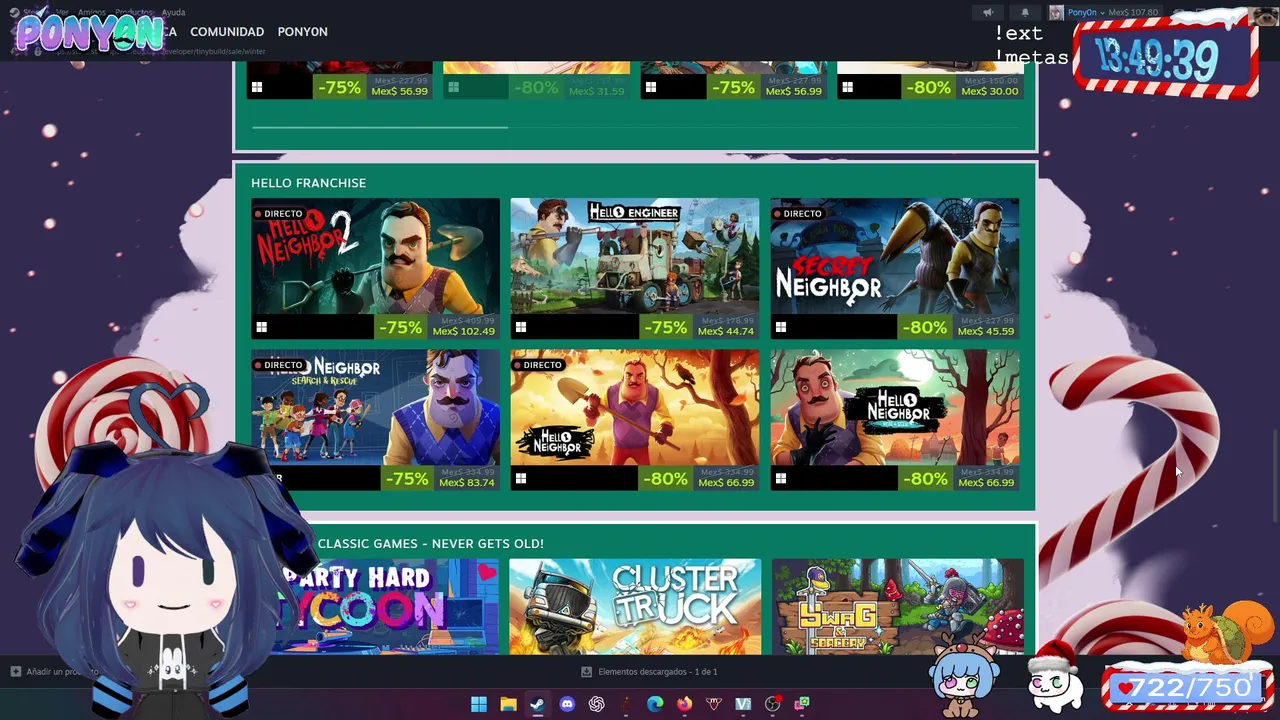The height and width of the screenshot is (720, 1280).
Task: Click the Mex$ 44.74 price
Action: (x=726, y=331)
